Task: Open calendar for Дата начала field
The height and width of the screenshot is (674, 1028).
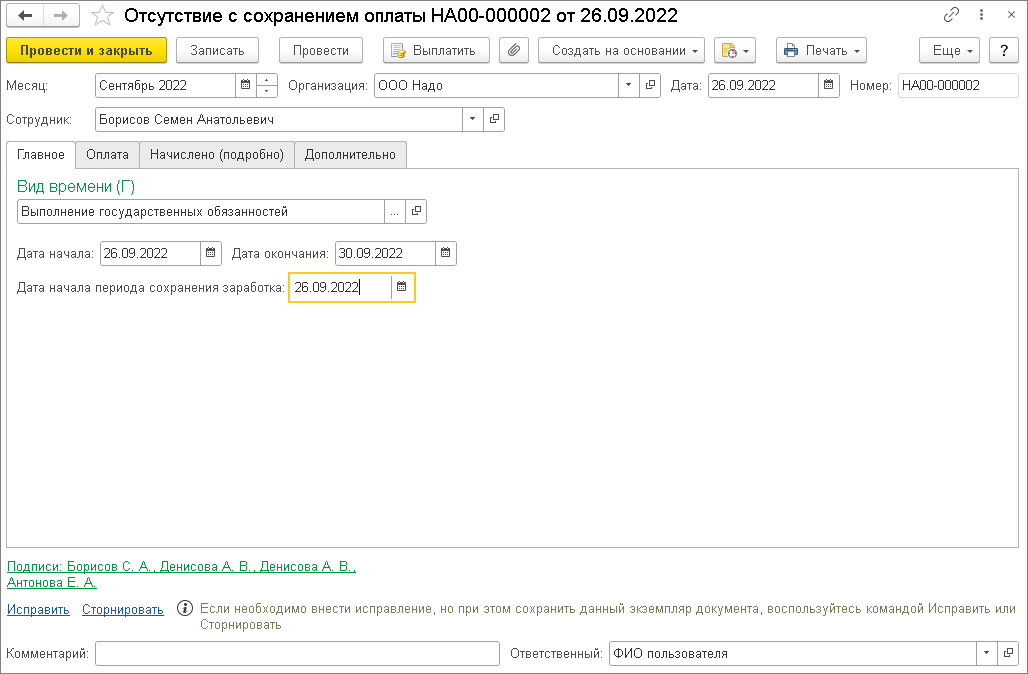Action: pos(210,254)
